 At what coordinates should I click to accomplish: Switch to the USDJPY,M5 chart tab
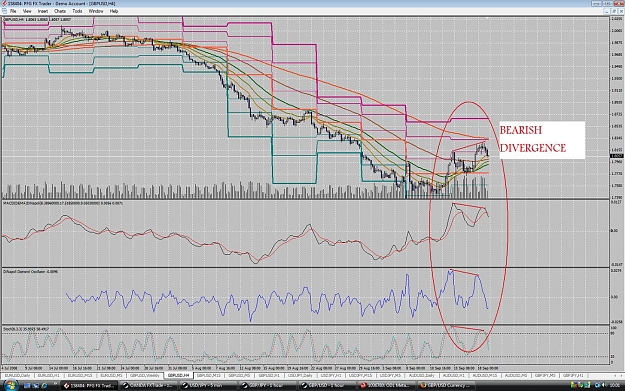point(390,375)
